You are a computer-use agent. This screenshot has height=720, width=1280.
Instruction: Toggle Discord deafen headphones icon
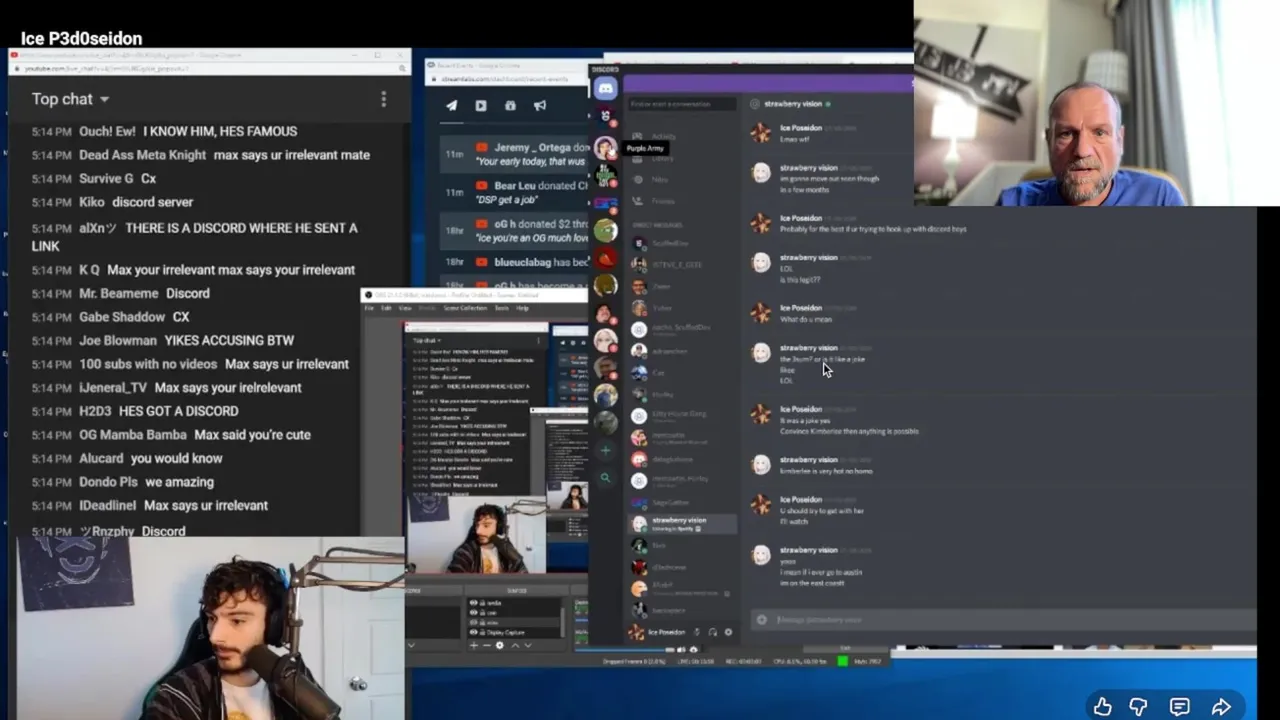click(x=712, y=632)
